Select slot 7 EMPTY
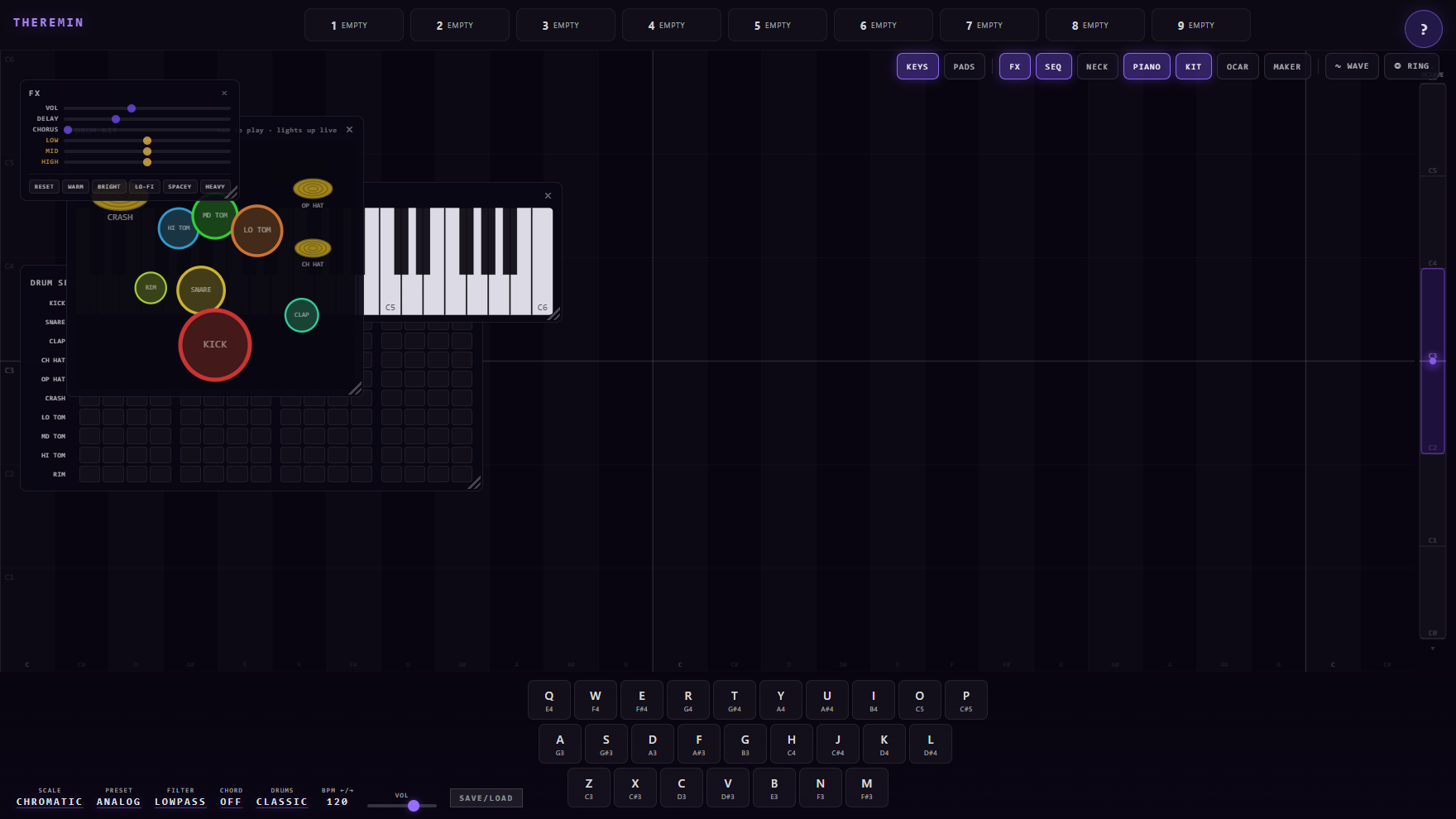This screenshot has height=819, width=1456. [989, 25]
